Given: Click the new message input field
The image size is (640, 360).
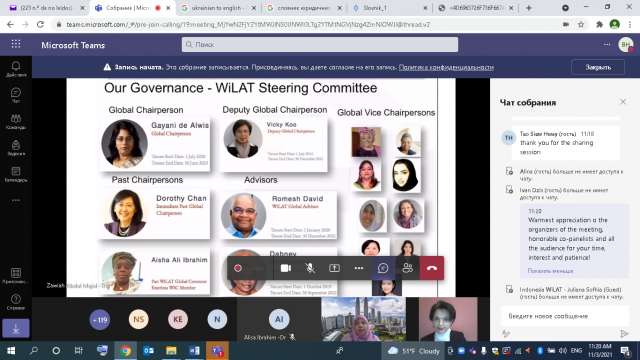Looking at the screenshot, I should pos(565,316).
